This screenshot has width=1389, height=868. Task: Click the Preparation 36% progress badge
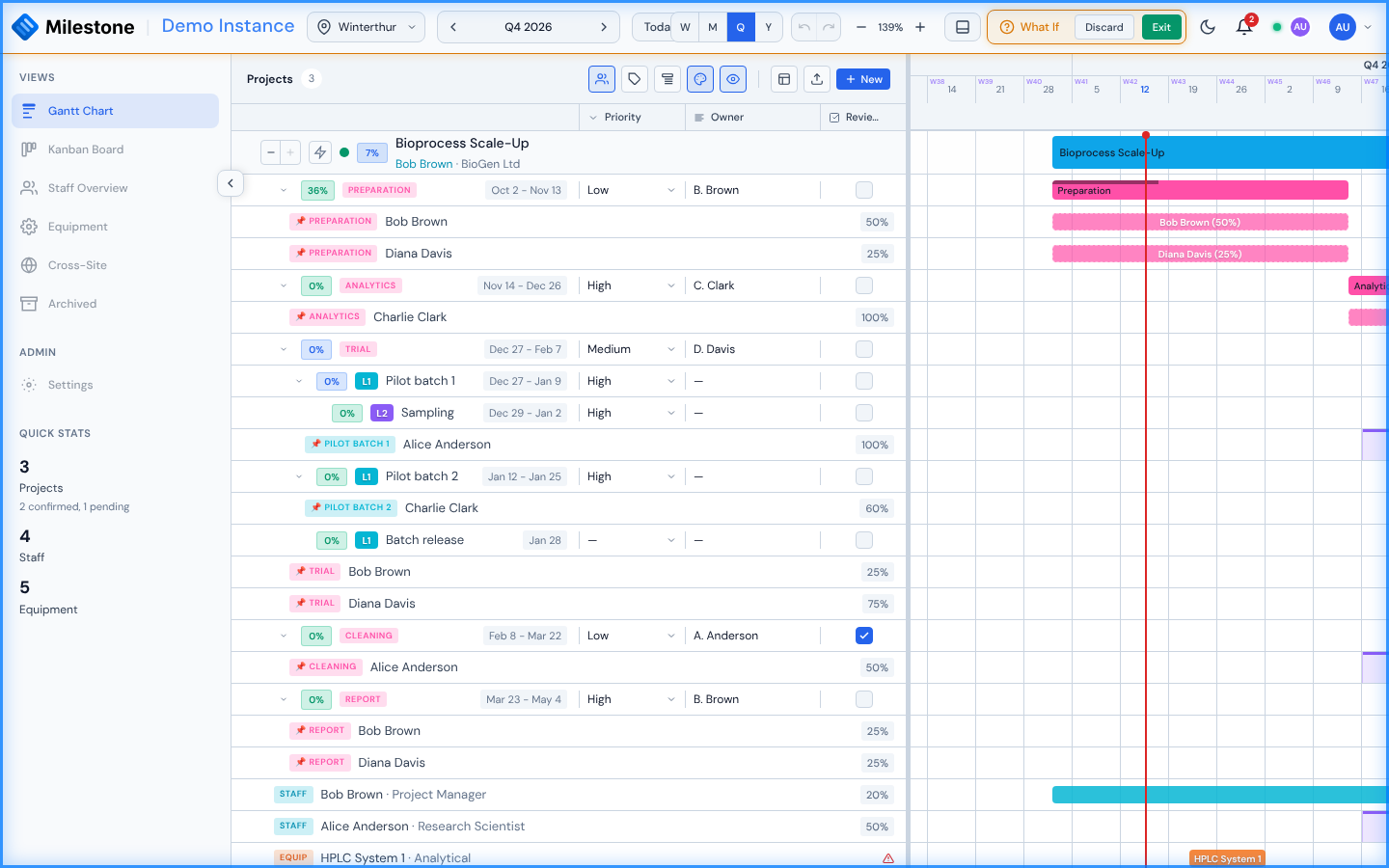coord(317,190)
